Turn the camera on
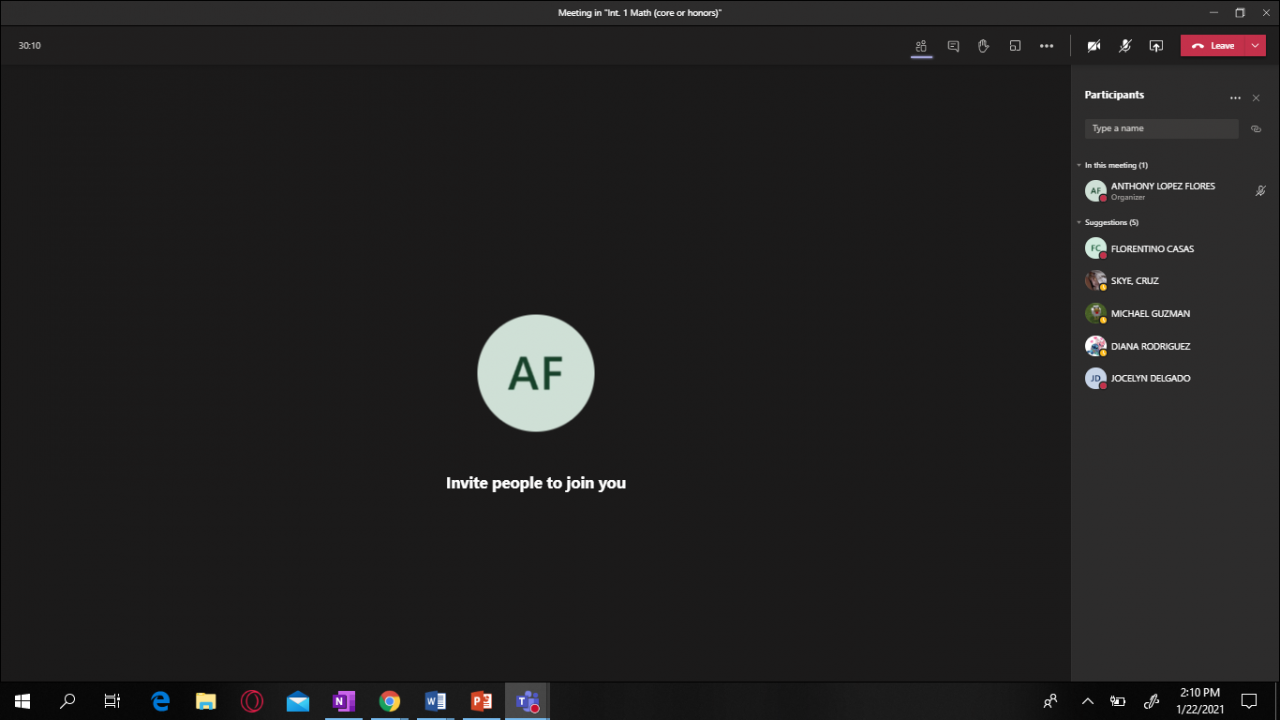 point(1094,46)
